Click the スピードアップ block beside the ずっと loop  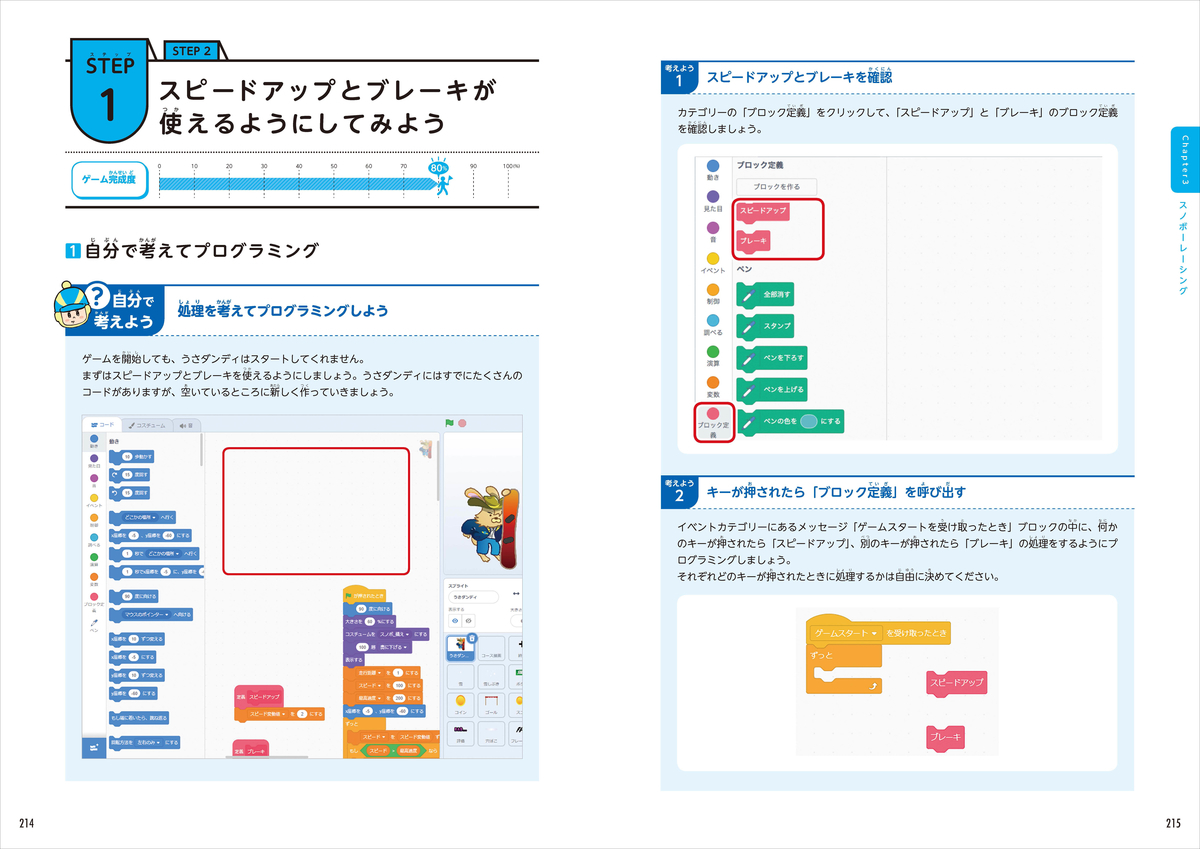pos(957,684)
